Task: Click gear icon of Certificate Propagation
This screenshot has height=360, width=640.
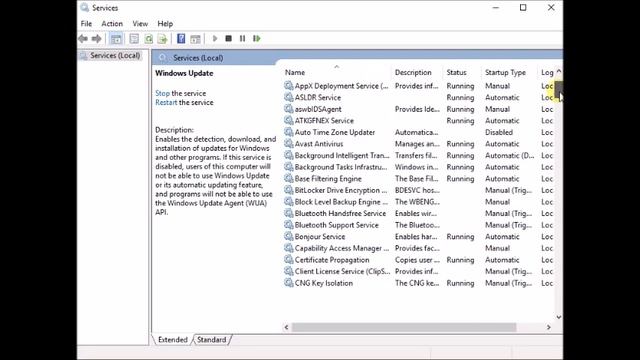Action: point(289,260)
